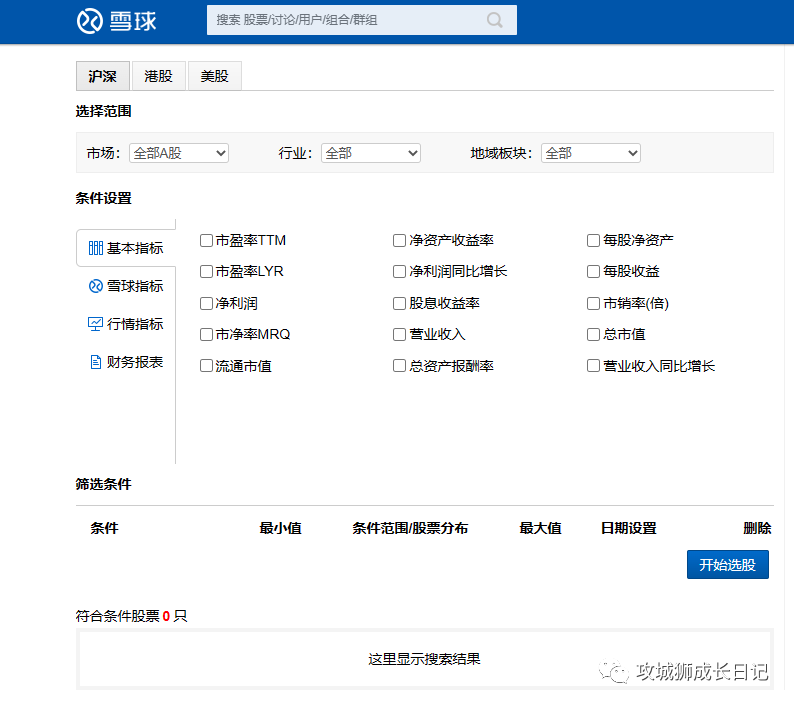Tick the 净资产收益率 checkbox

point(400,240)
